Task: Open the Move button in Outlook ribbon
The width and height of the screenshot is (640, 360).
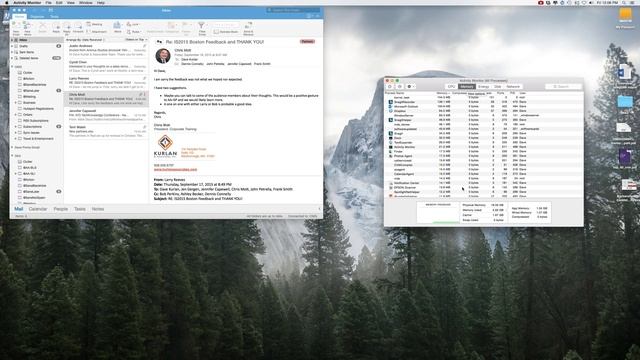Action: point(118,27)
